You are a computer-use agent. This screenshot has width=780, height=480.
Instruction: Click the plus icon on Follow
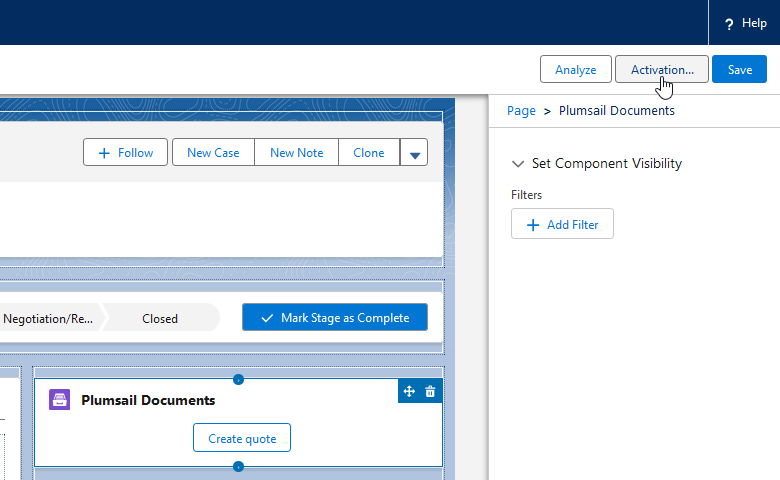point(104,153)
